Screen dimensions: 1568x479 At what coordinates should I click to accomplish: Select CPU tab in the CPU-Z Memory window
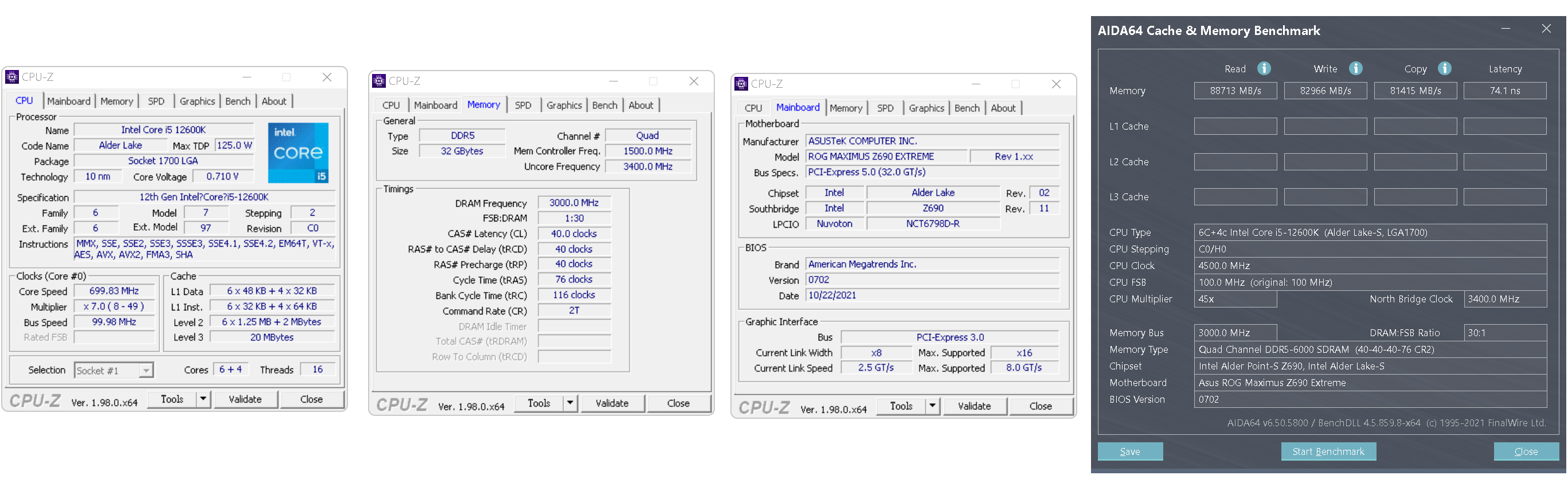click(x=391, y=106)
